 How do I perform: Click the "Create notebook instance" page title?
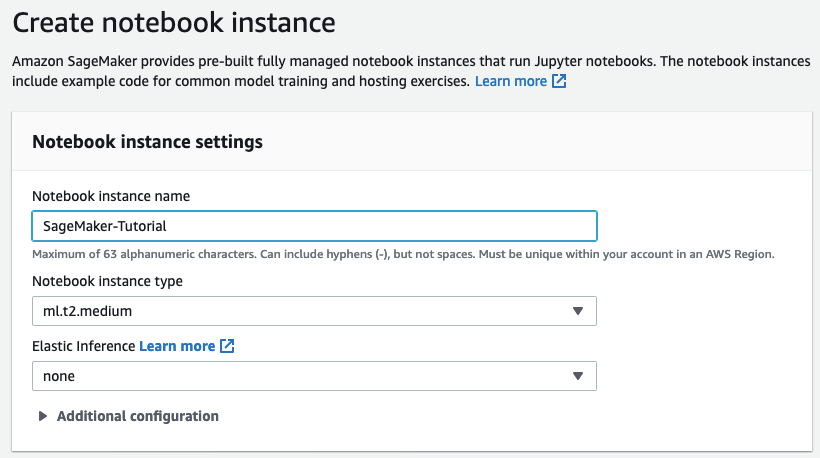(x=174, y=20)
